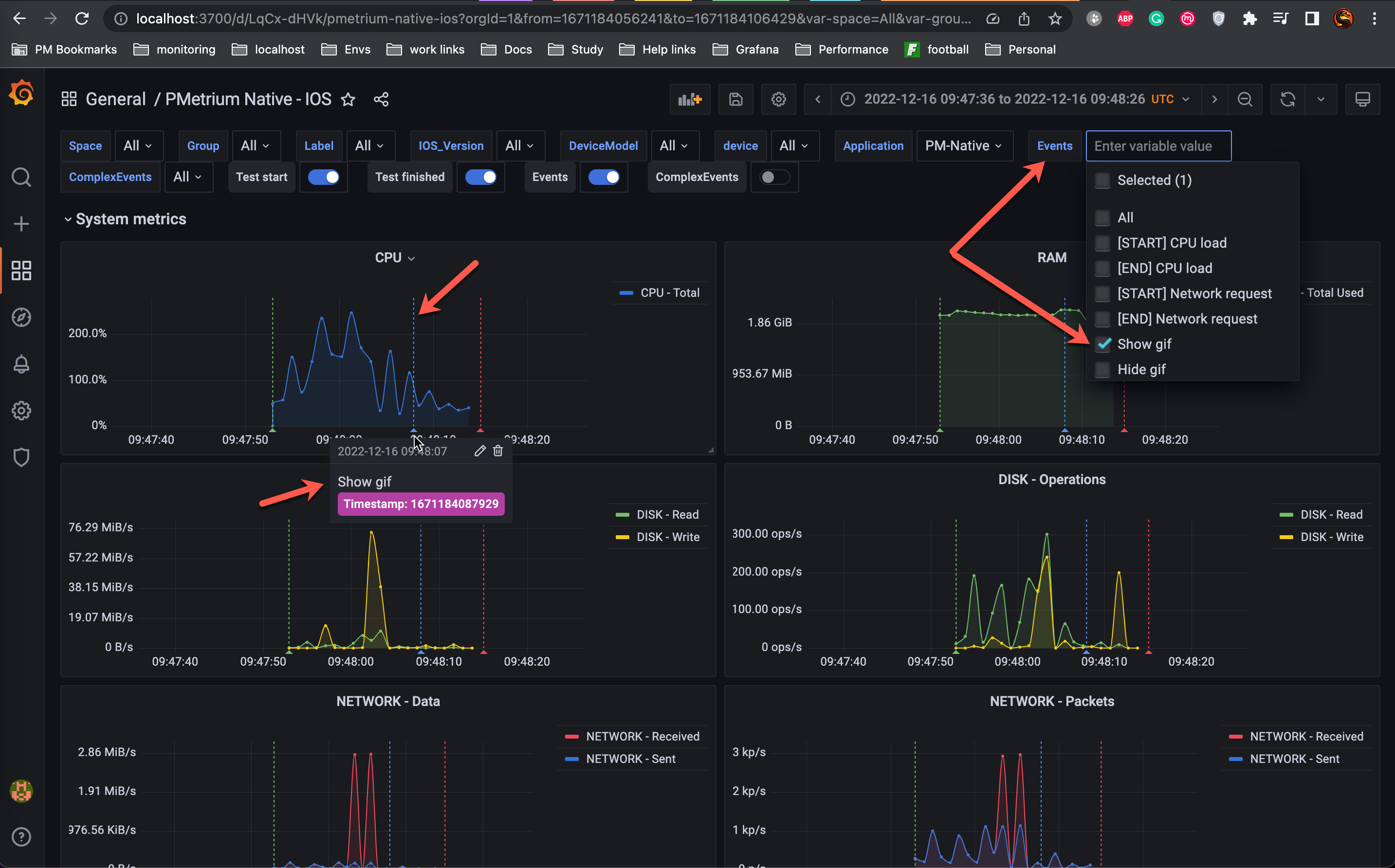Open Alerting bell icon in sidebar
Viewport: 1395px width, 868px height.
pyautogui.click(x=21, y=364)
